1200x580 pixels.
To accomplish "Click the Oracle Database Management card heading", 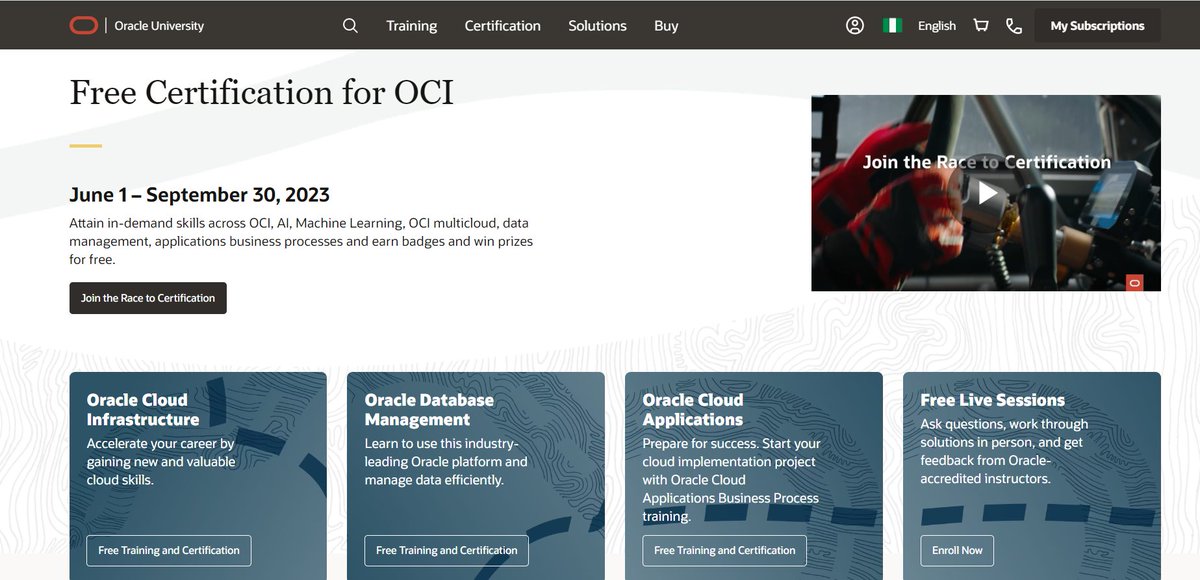I will [429, 409].
